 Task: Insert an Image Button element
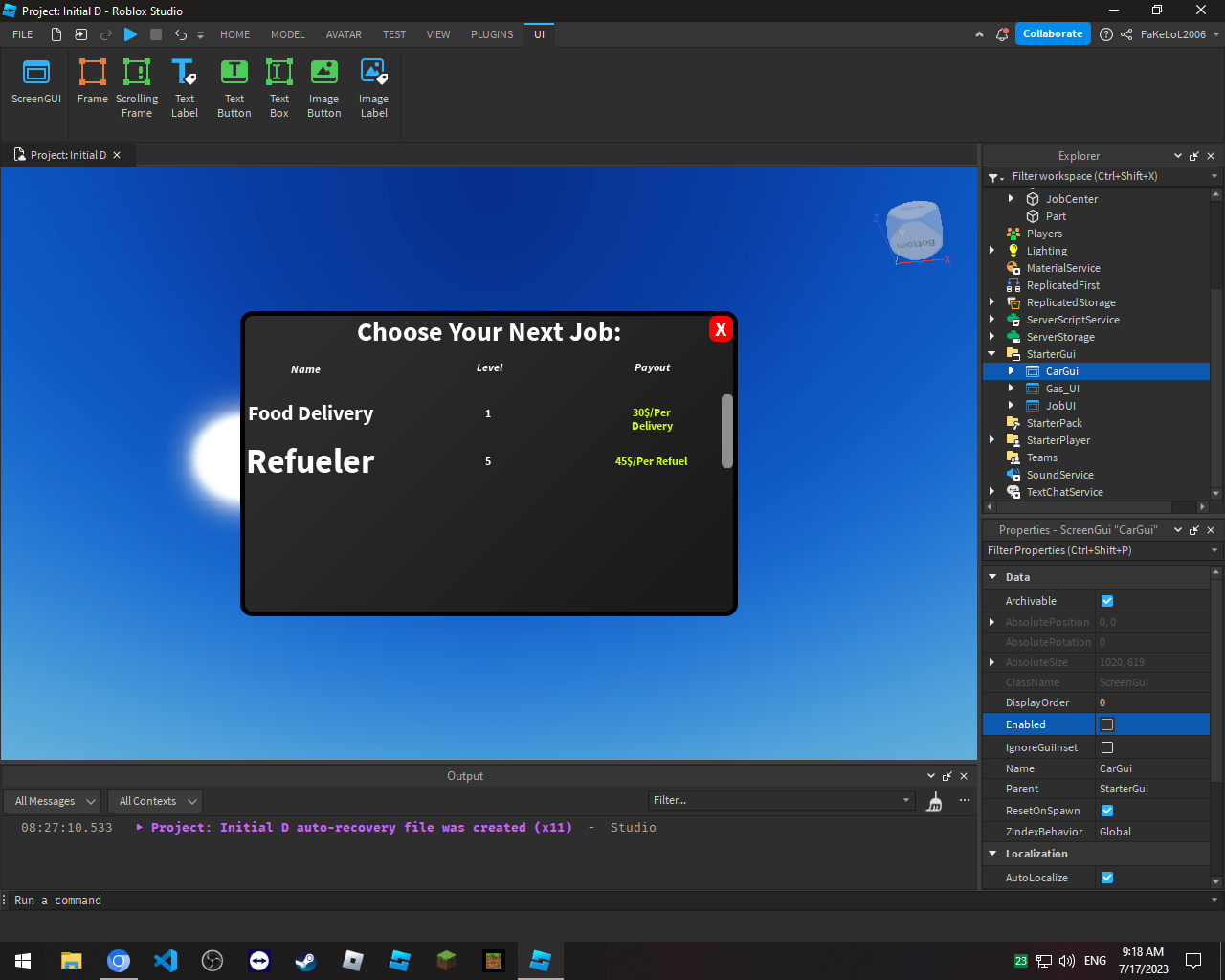pos(324,88)
